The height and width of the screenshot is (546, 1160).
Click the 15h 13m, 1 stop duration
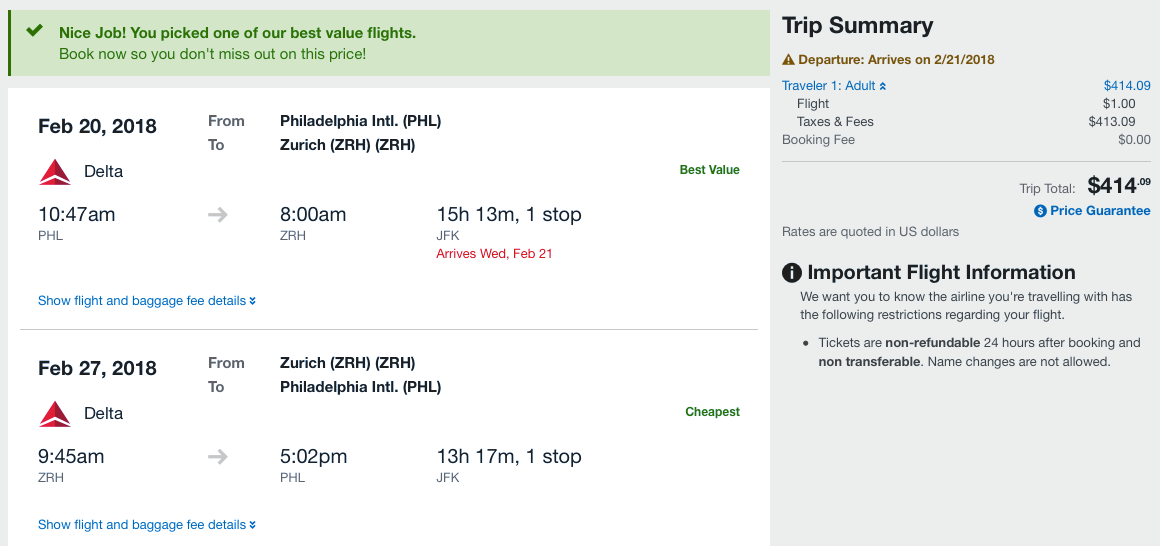click(508, 215)
